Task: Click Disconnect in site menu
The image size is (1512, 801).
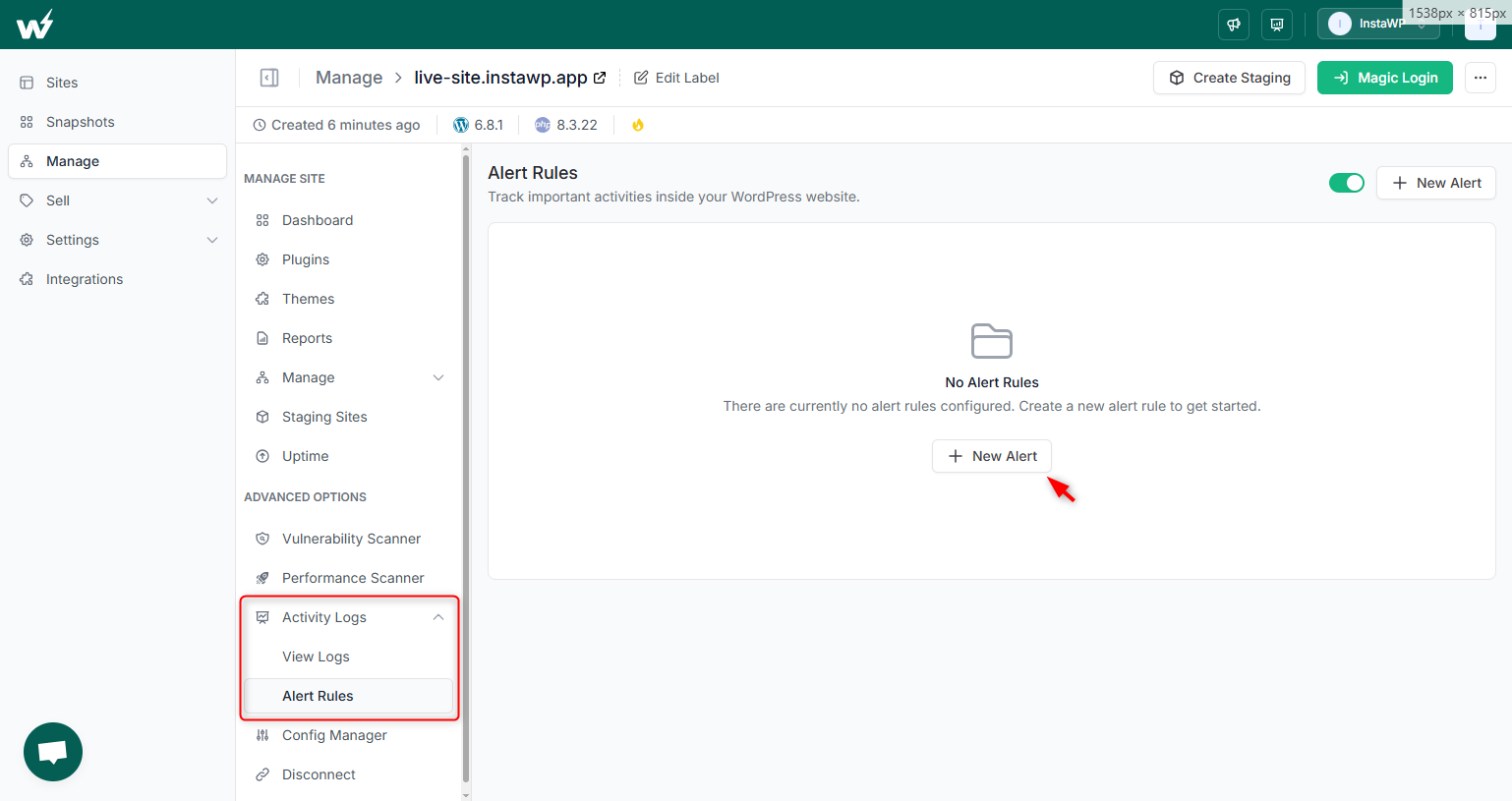Action: pos(348,774)
